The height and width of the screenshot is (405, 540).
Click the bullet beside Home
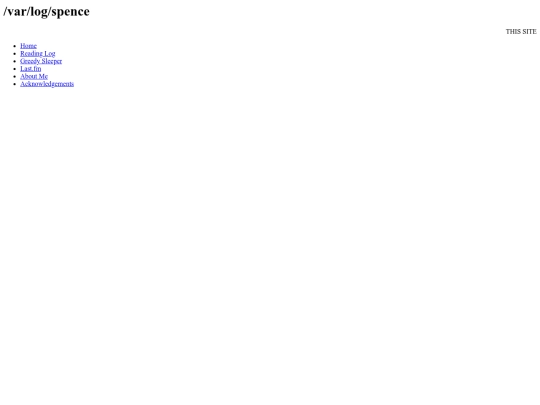click(14, 46)
